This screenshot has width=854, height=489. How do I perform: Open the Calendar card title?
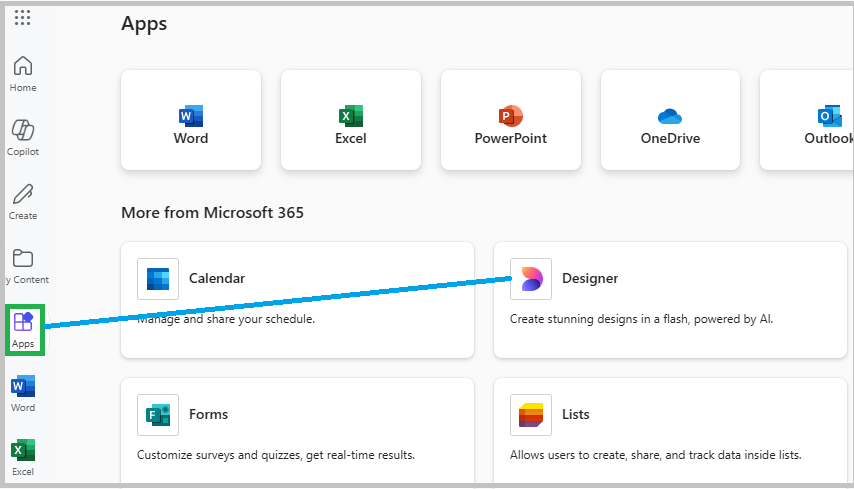[217, 278]
